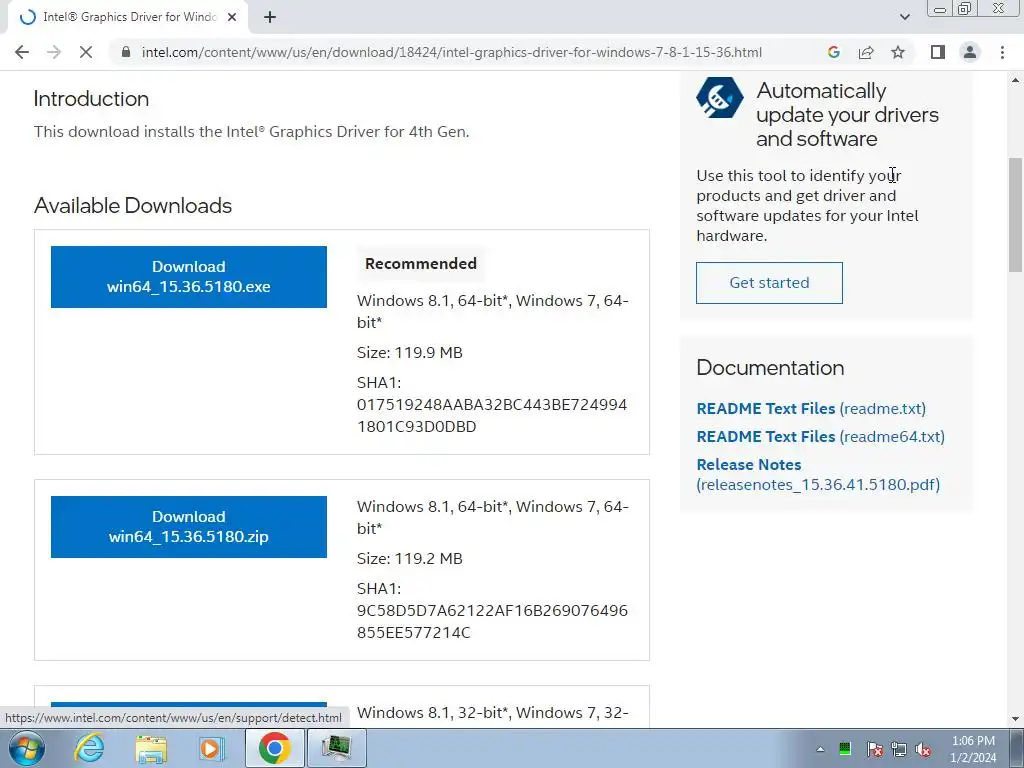Expand the tab search dropdown
Viewport: 1024px width, 768px height.
904,18
